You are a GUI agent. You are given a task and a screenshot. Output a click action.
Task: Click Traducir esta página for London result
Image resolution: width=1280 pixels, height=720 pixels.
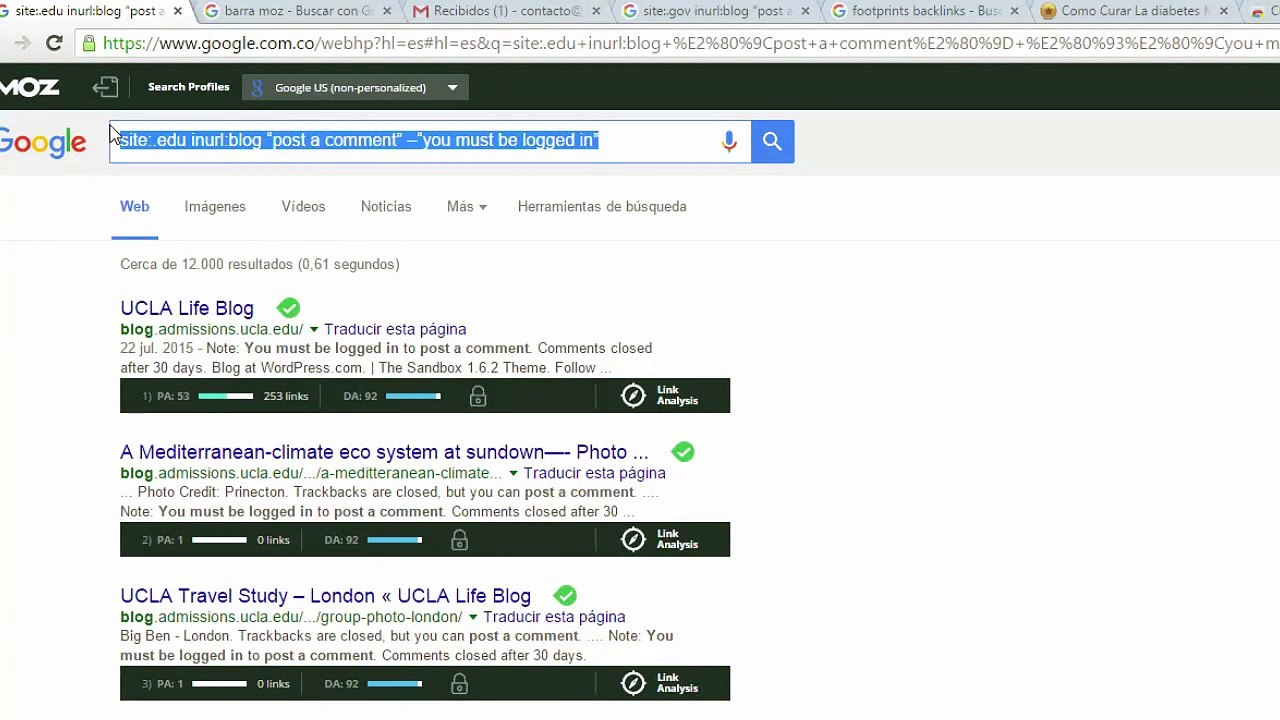point(554,617)
